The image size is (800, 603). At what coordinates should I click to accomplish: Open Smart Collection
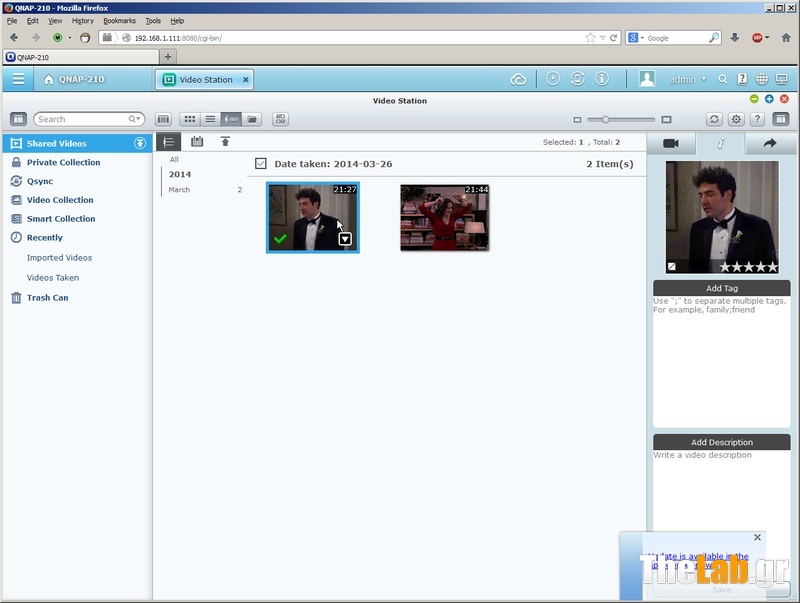(61, 219)
